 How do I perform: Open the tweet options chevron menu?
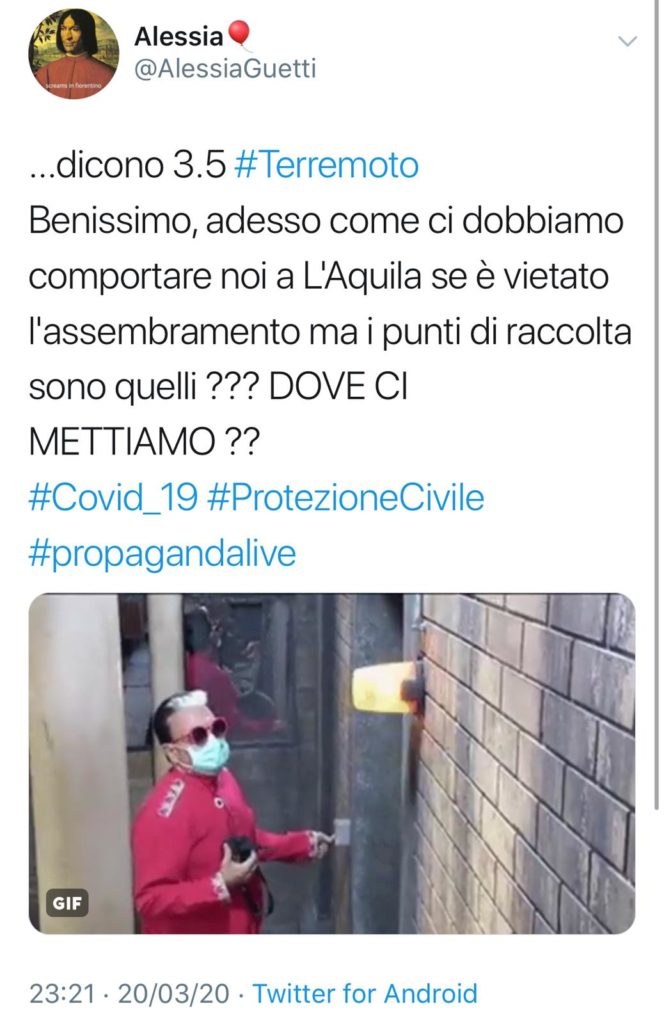click(x=627, y=42)
